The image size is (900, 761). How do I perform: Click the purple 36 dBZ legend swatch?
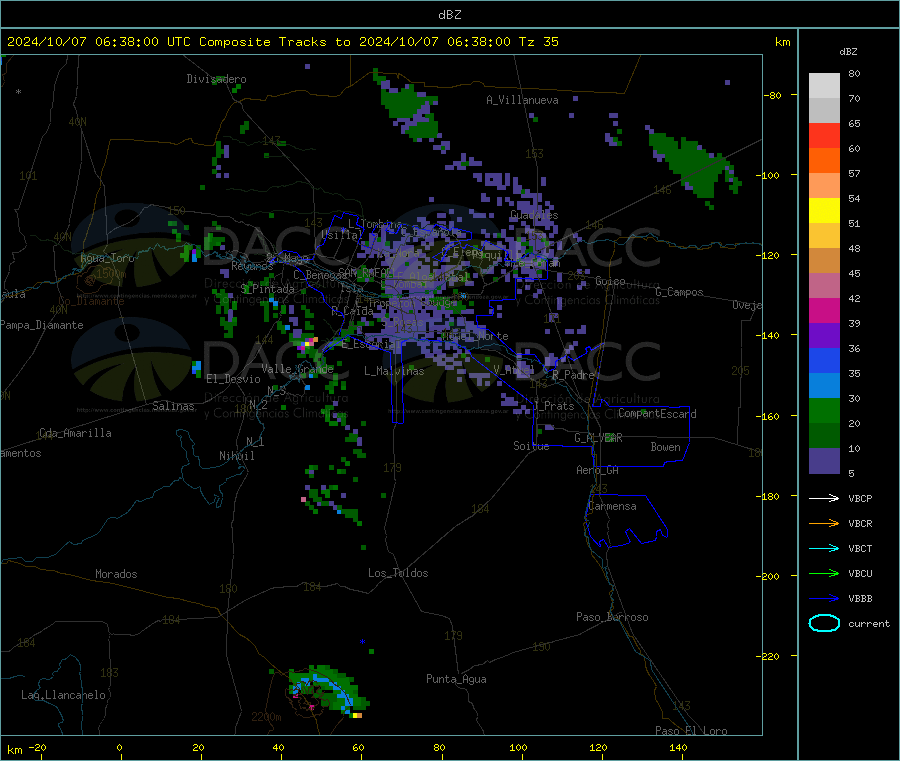[x=824, y=336]
